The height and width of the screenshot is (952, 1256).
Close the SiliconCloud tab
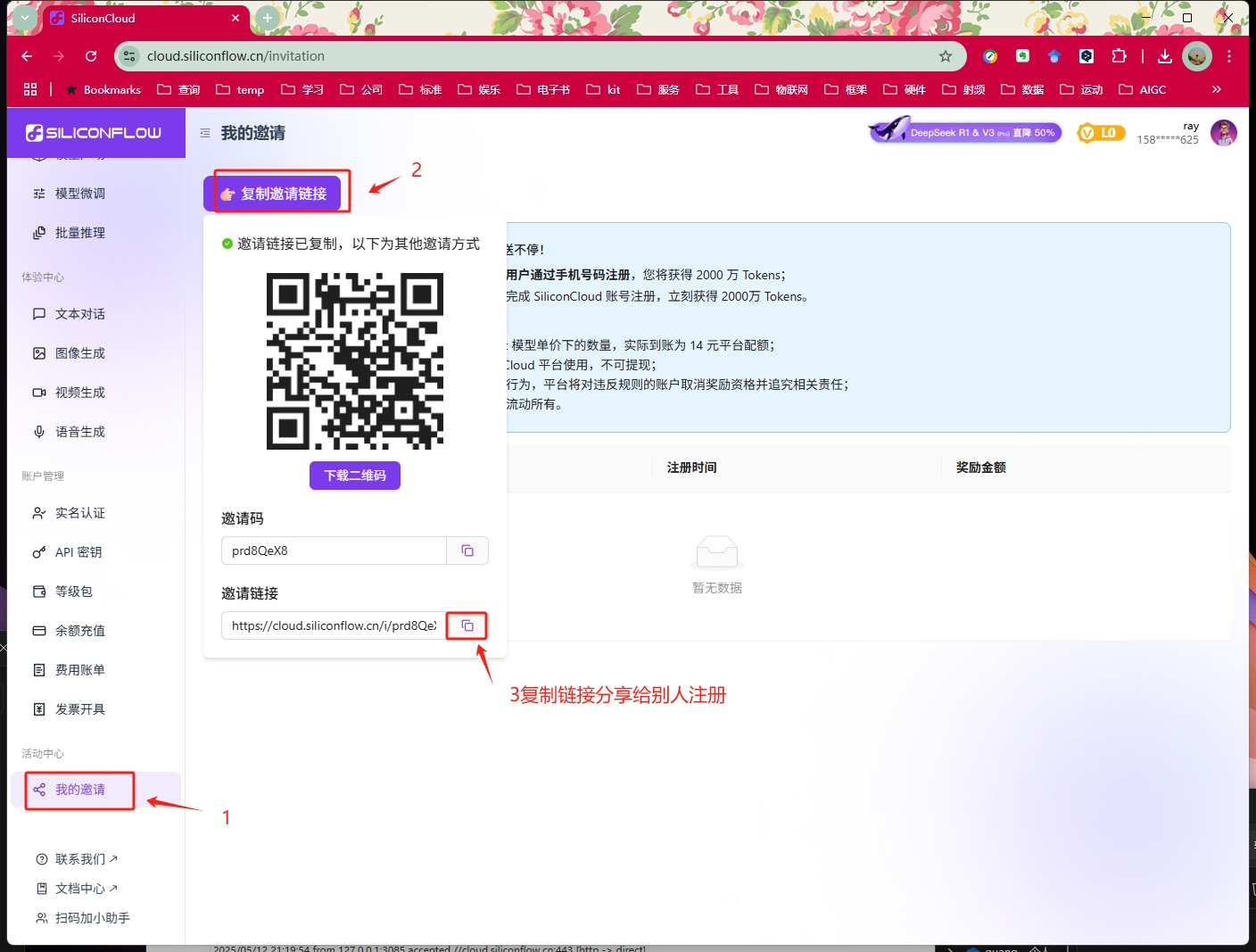click(235, 18)
